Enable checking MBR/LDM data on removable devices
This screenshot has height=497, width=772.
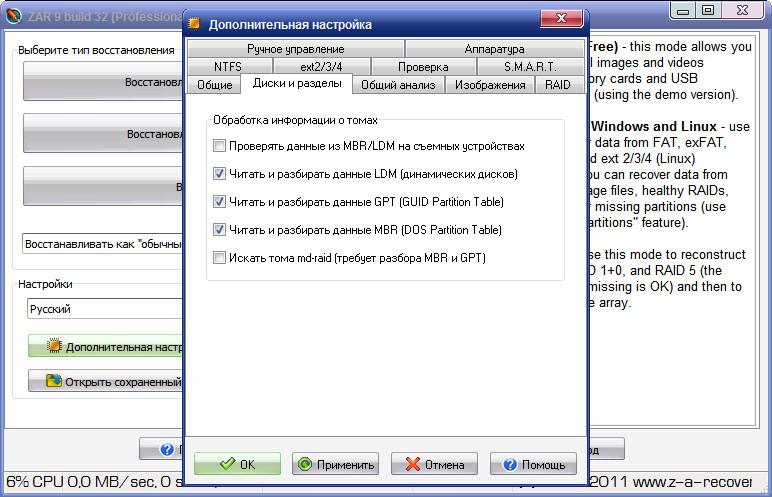(x=219, y=146)
